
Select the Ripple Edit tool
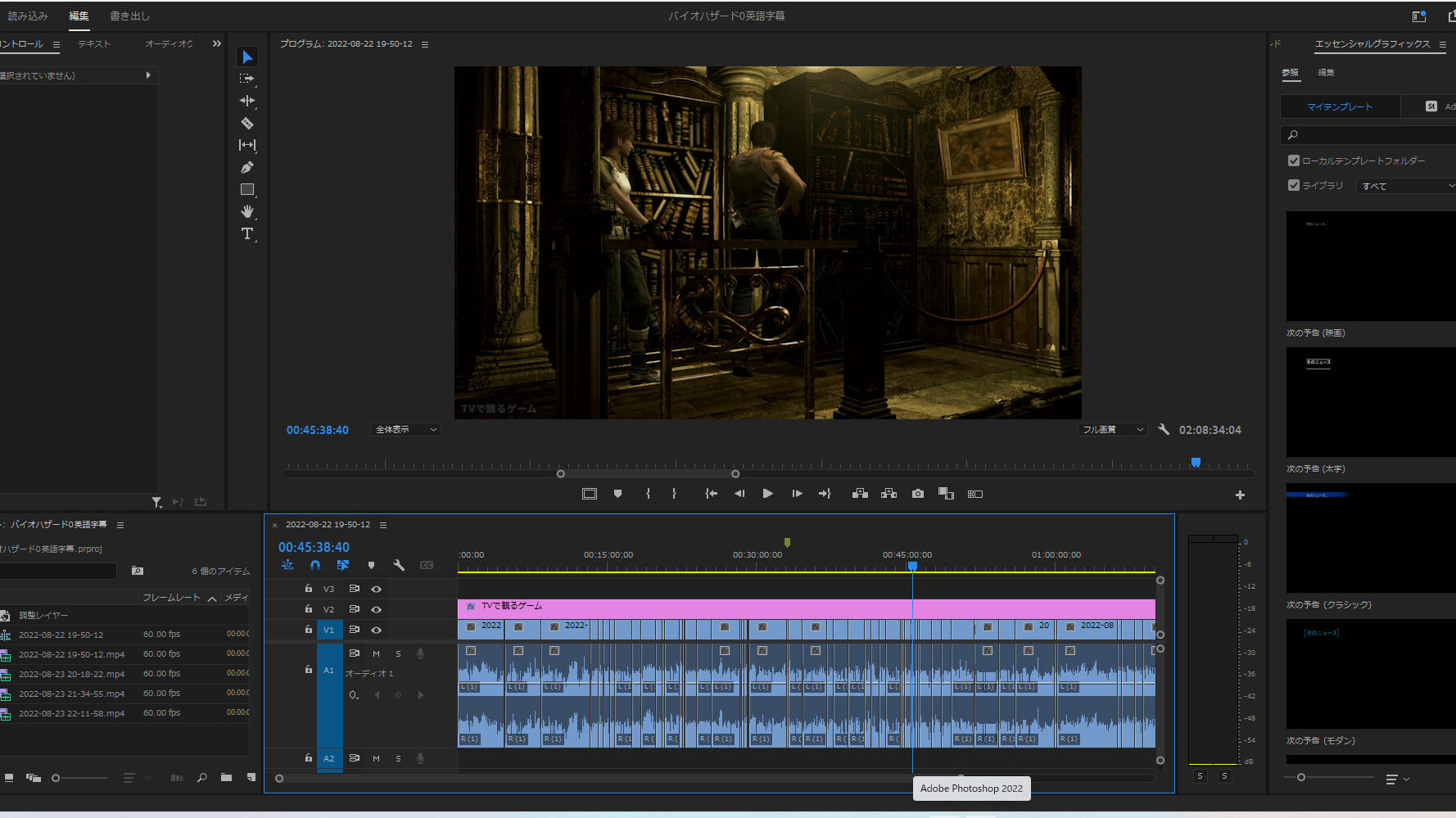[247, 101]
